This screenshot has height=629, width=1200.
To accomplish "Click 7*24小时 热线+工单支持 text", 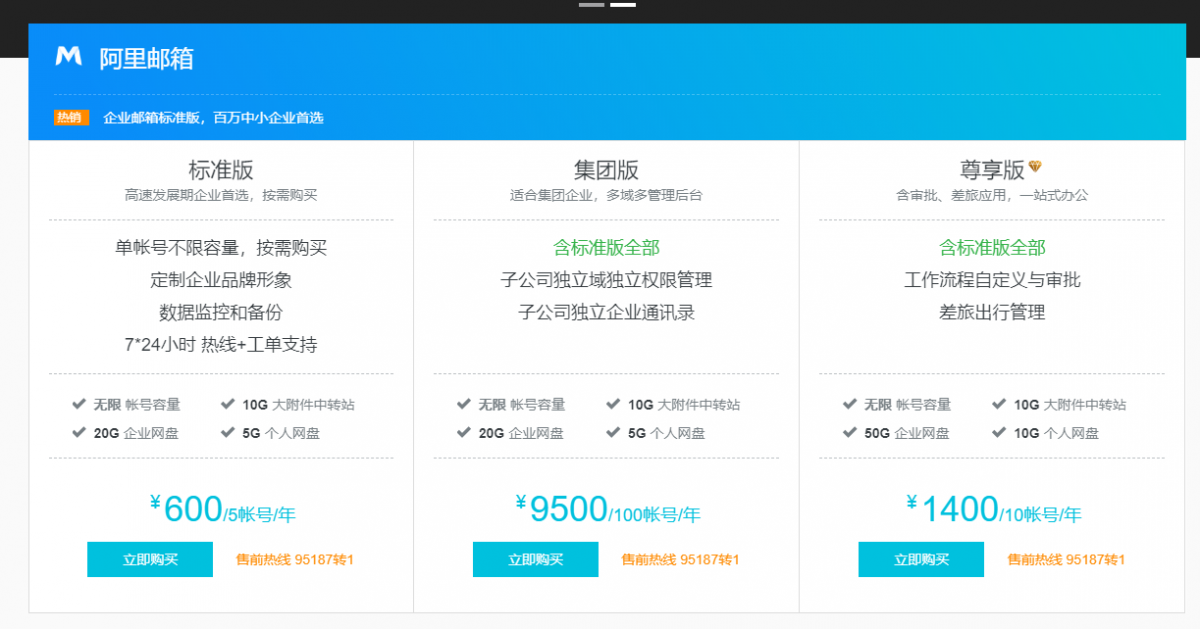I will coord(221,345).
